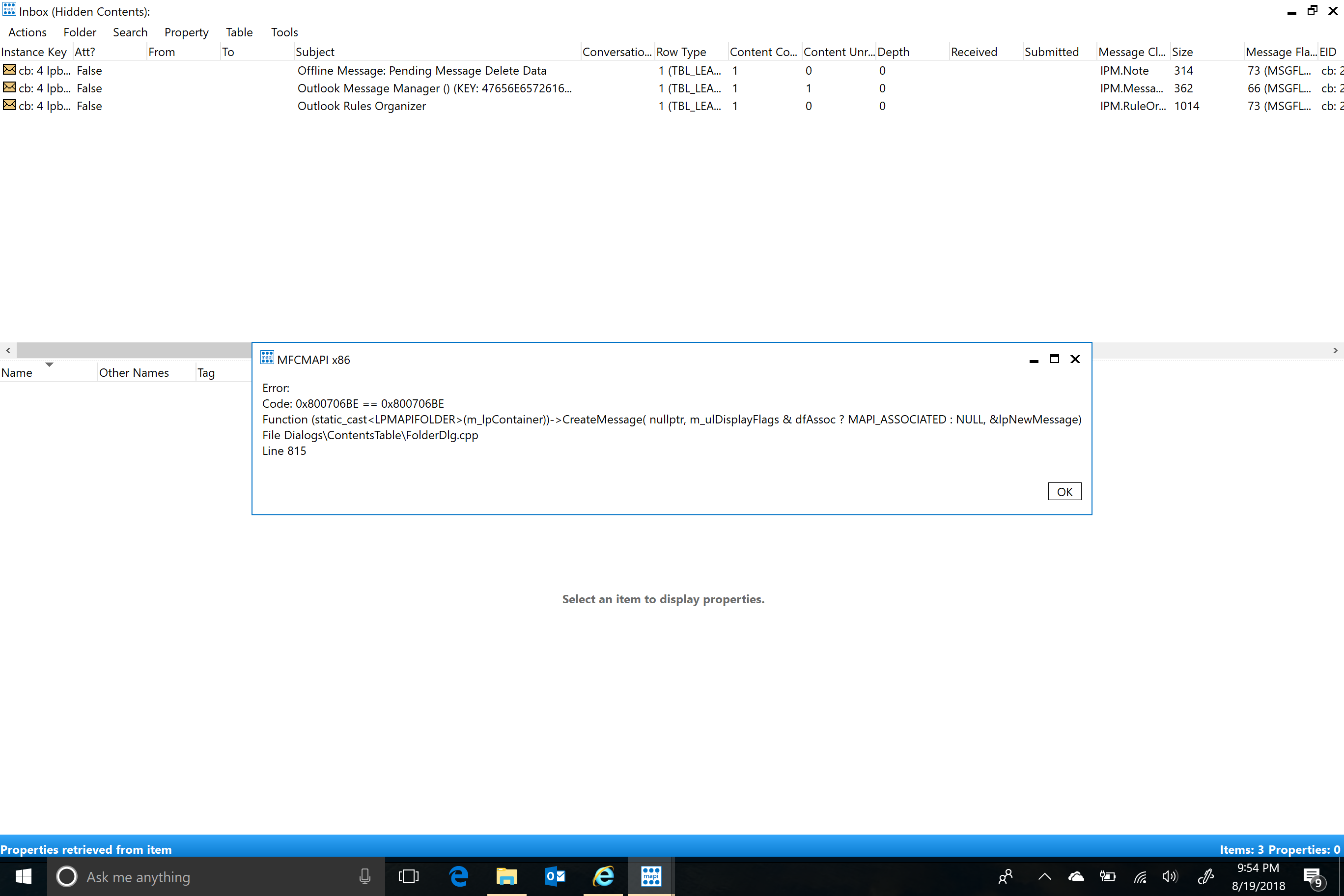Open the Tools menu
The image size is (1344, 896).
pos(284,32)
